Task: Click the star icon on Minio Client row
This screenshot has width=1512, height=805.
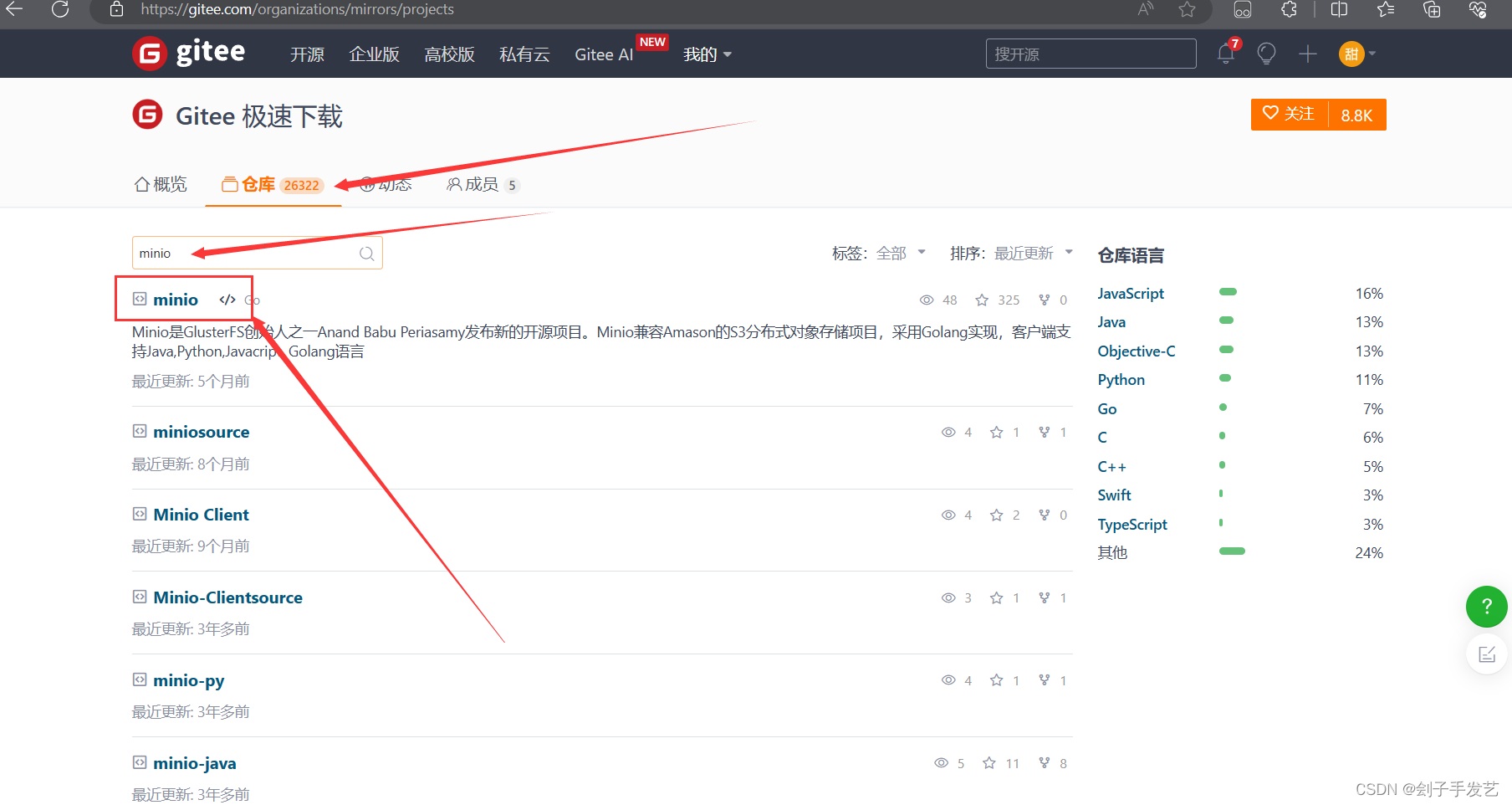Action: (996, 515)
